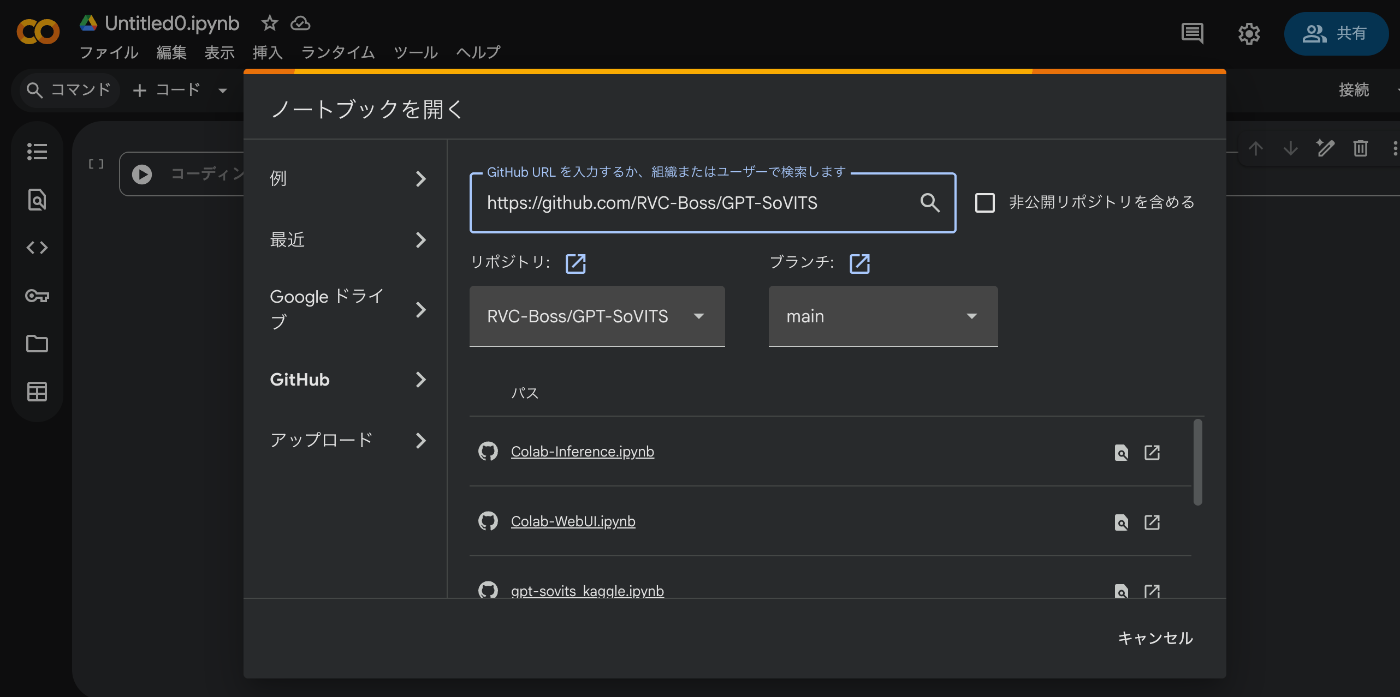Preview Colab-WebUI.ipynb file icon
Image resolution: width=1400 pixels, height=697 pixels.
point(1122,522)
